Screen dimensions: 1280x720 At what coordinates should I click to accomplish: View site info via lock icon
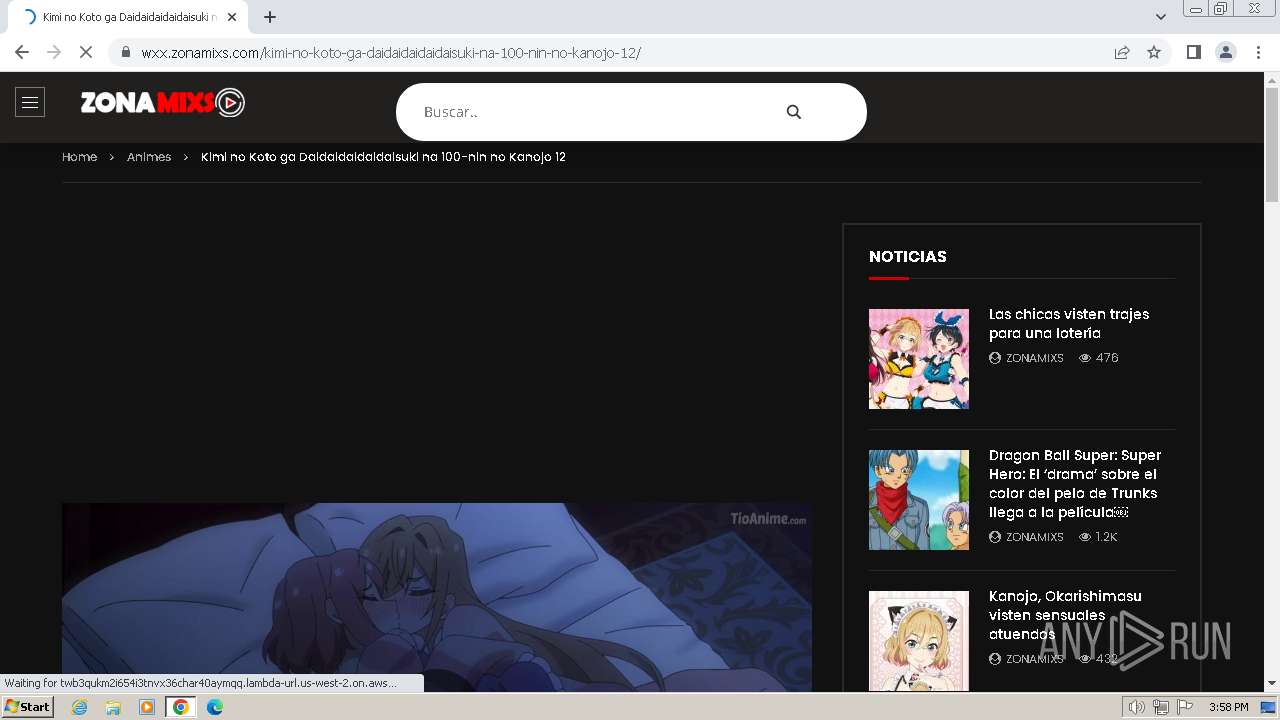125,53
